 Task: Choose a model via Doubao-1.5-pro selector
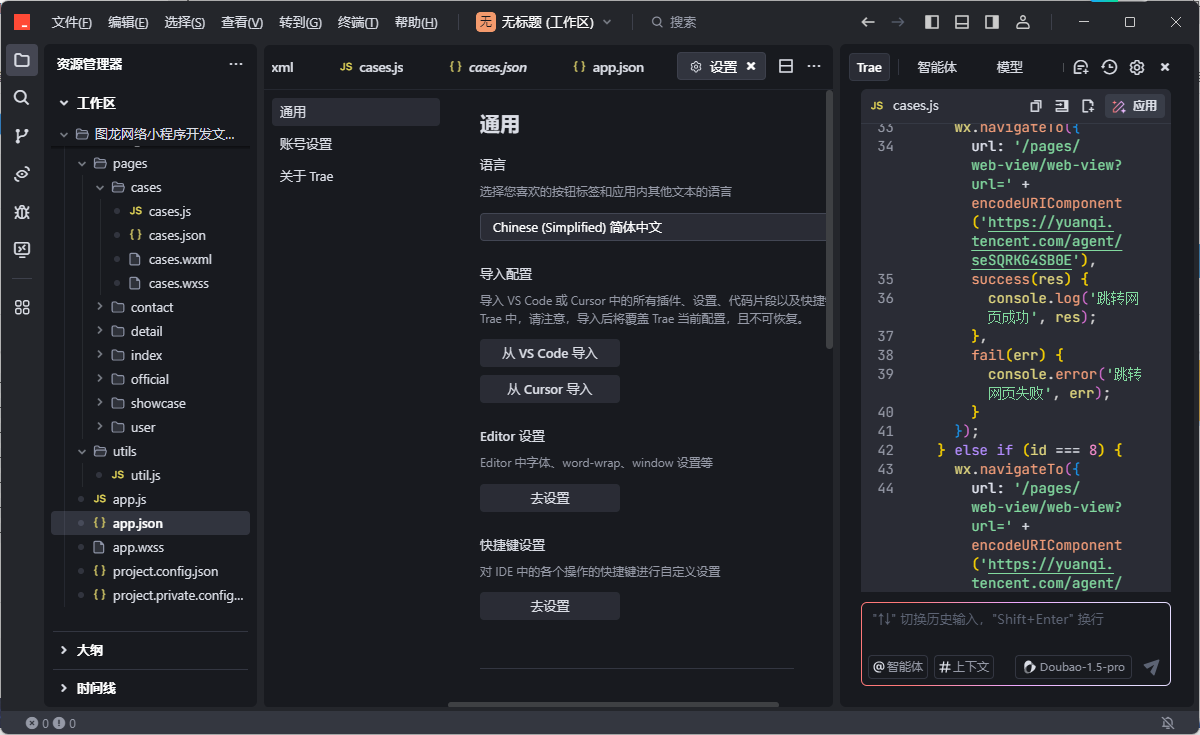click(1073, 667)
